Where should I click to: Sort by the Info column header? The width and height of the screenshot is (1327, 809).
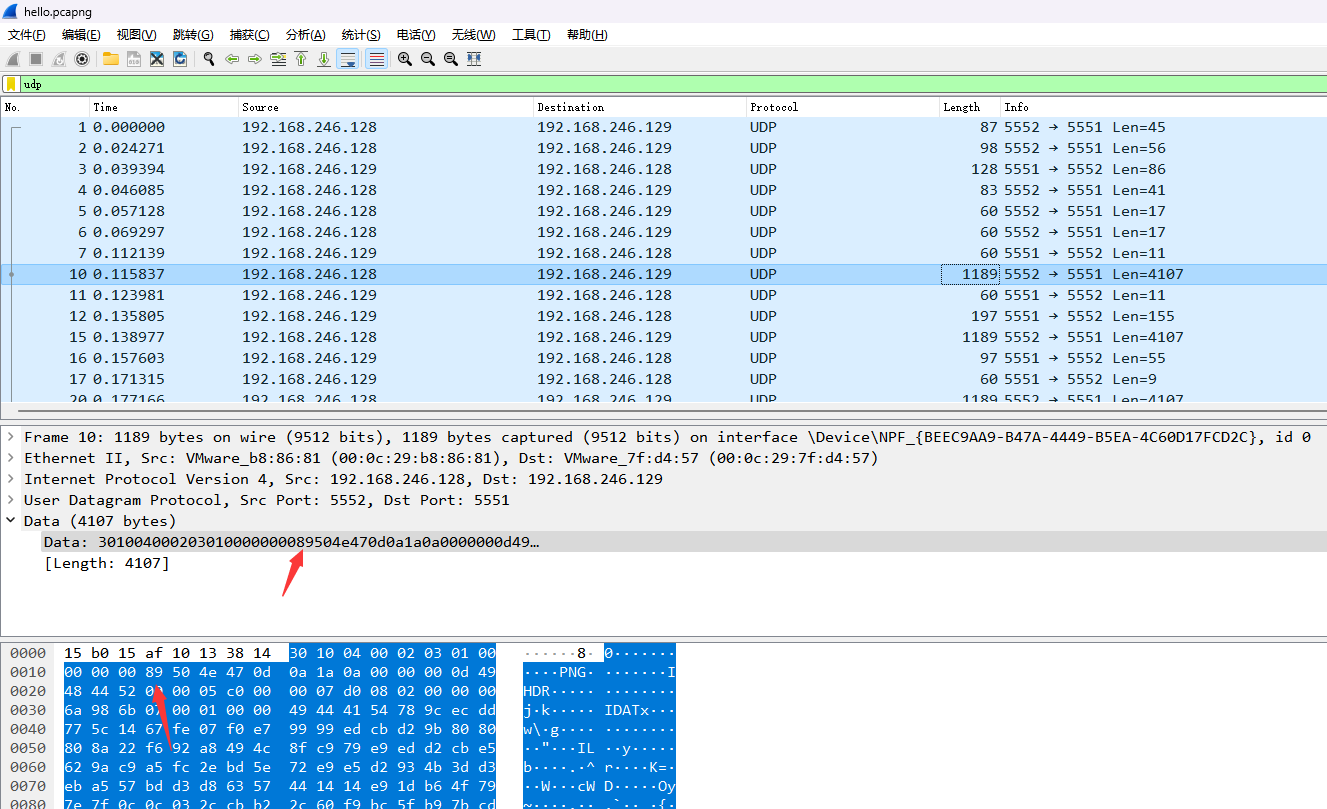click(x=1163, y=107)
